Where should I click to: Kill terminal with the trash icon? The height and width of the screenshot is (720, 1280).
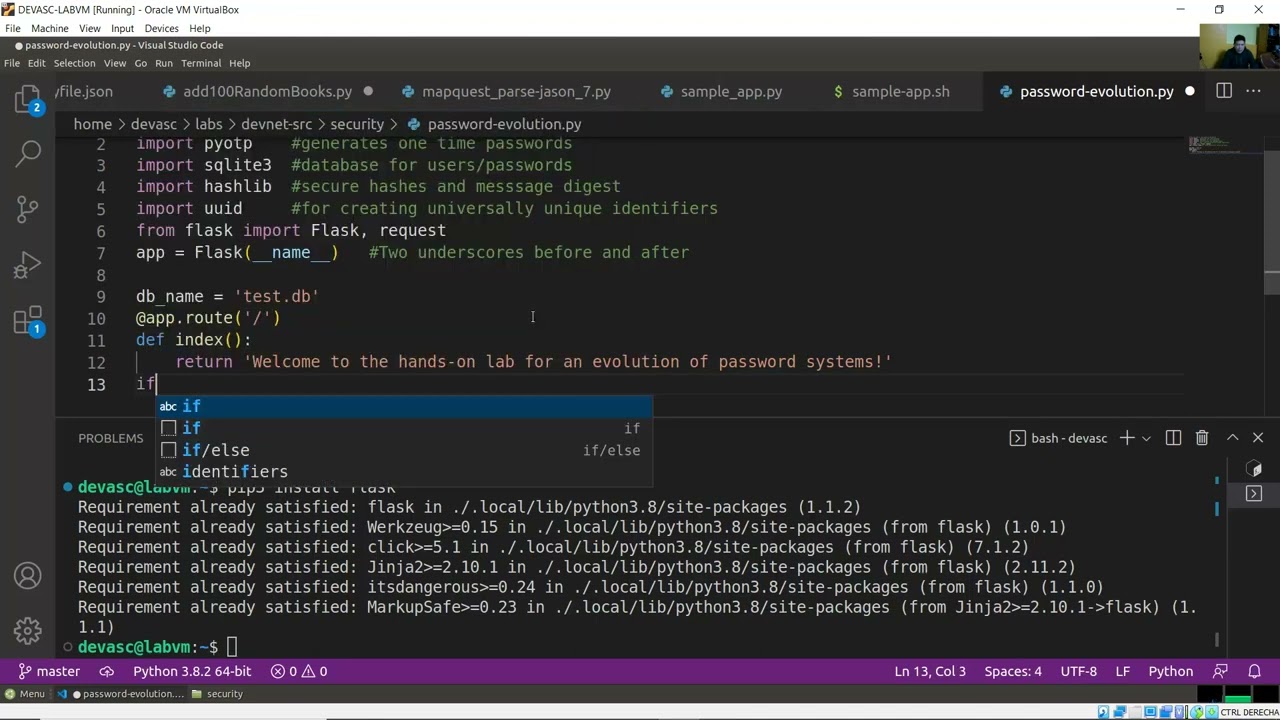(x=1202, y=438)
